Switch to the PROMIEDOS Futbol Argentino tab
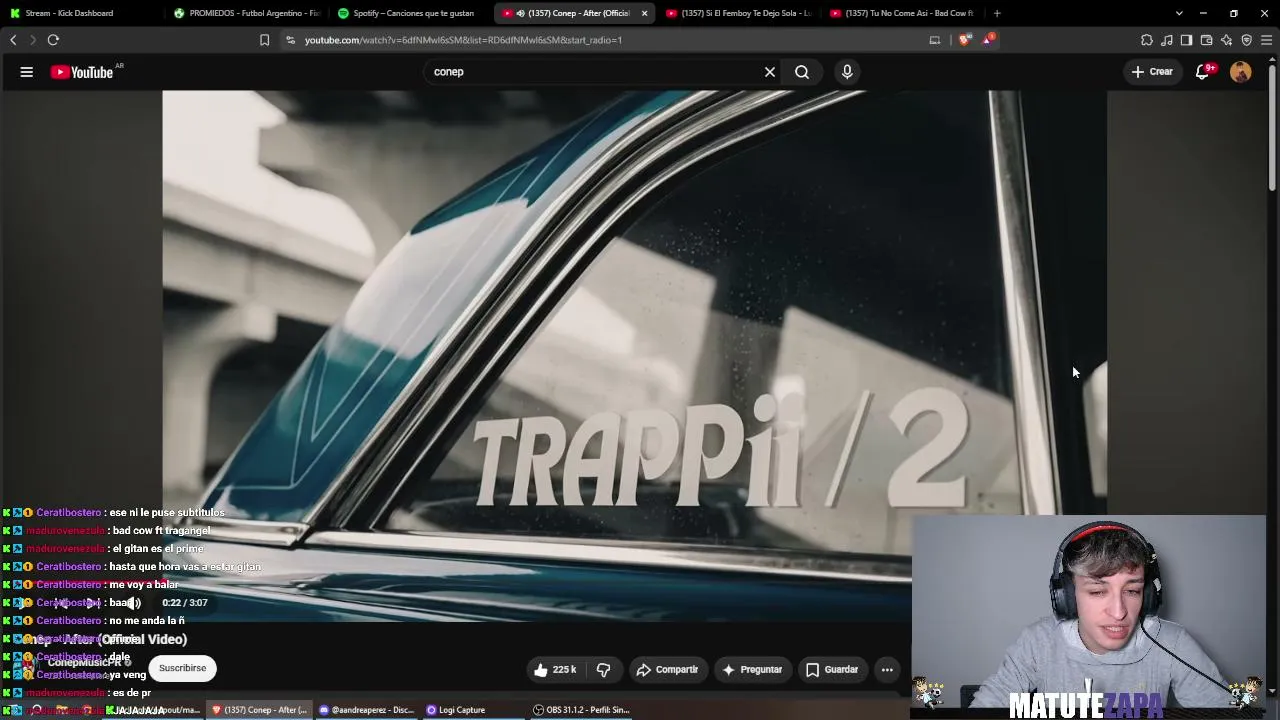This screenshot has height=720, width=1280. (x=246, y=13)
